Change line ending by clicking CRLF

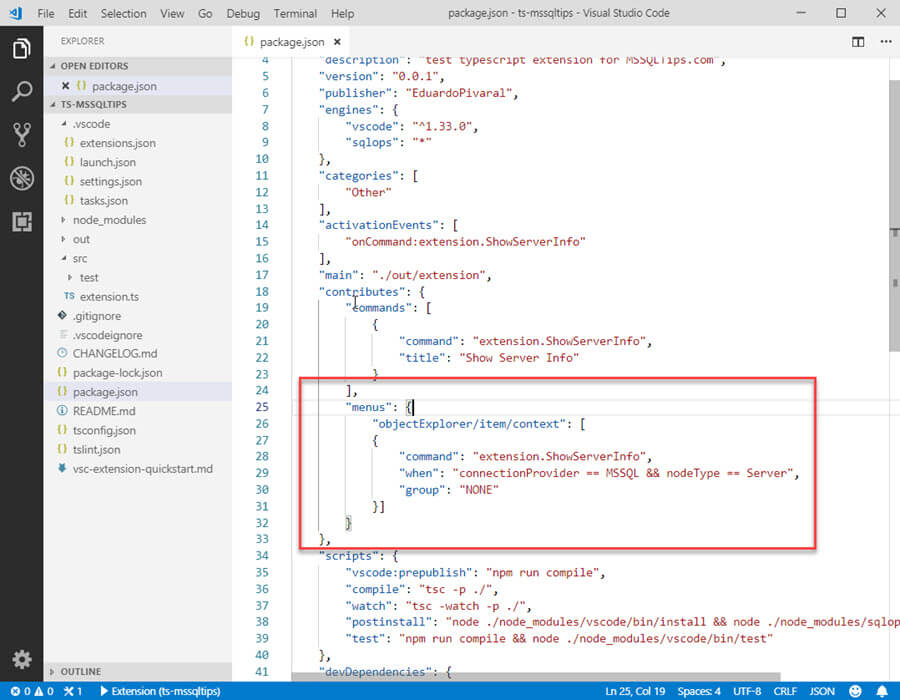[x=785, y=690]
